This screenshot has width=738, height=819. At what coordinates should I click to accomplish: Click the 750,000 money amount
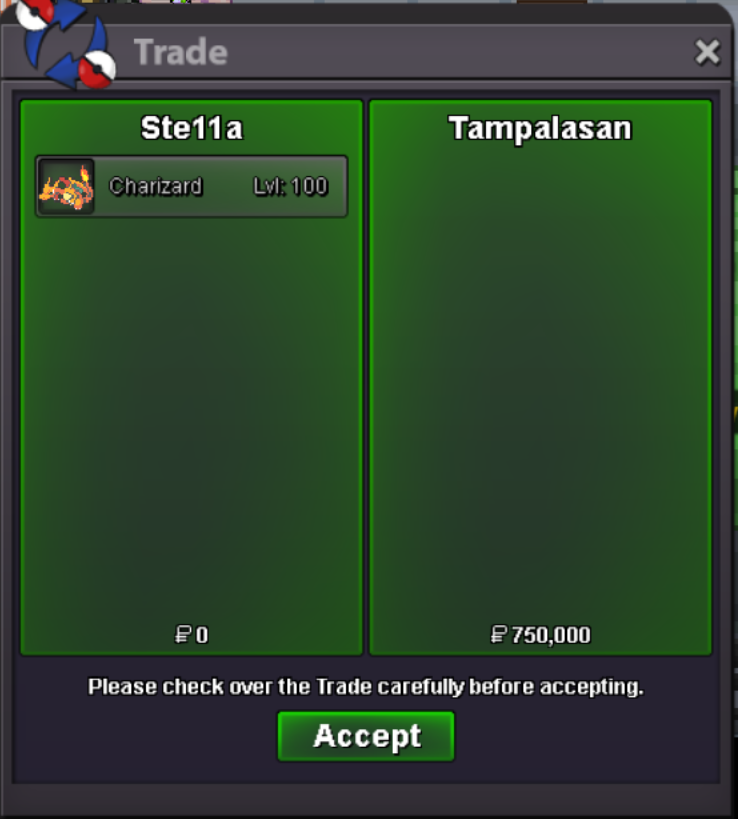tap(551, 635)
